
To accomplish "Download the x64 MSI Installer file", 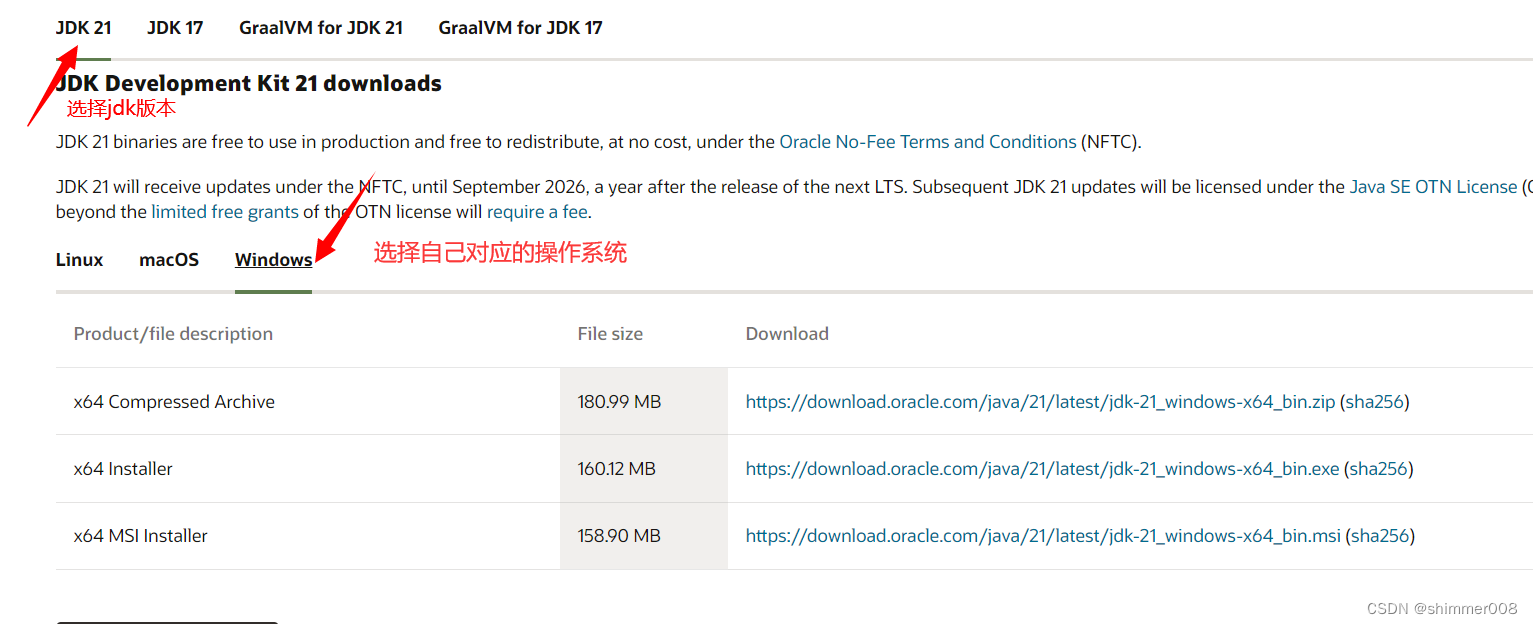I will click(x=1042, y=535).
